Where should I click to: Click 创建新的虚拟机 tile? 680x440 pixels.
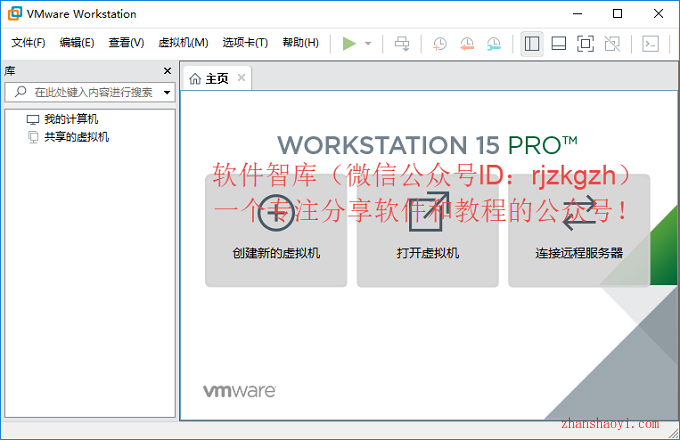tap(276, 230)
